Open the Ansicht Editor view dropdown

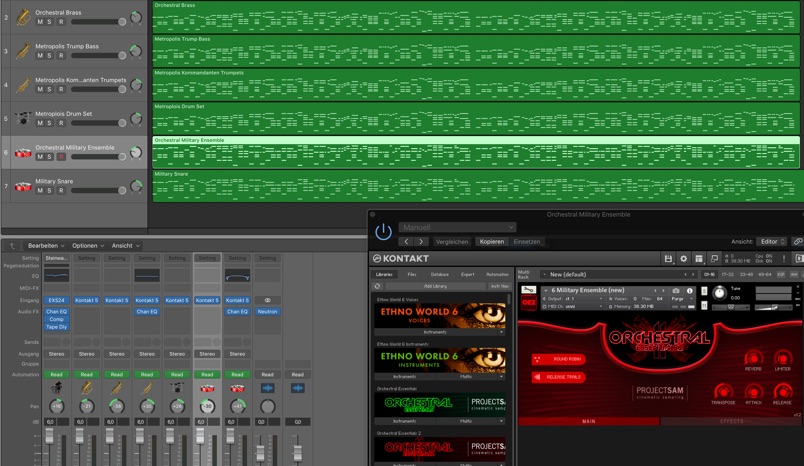[x=772, y=241]
